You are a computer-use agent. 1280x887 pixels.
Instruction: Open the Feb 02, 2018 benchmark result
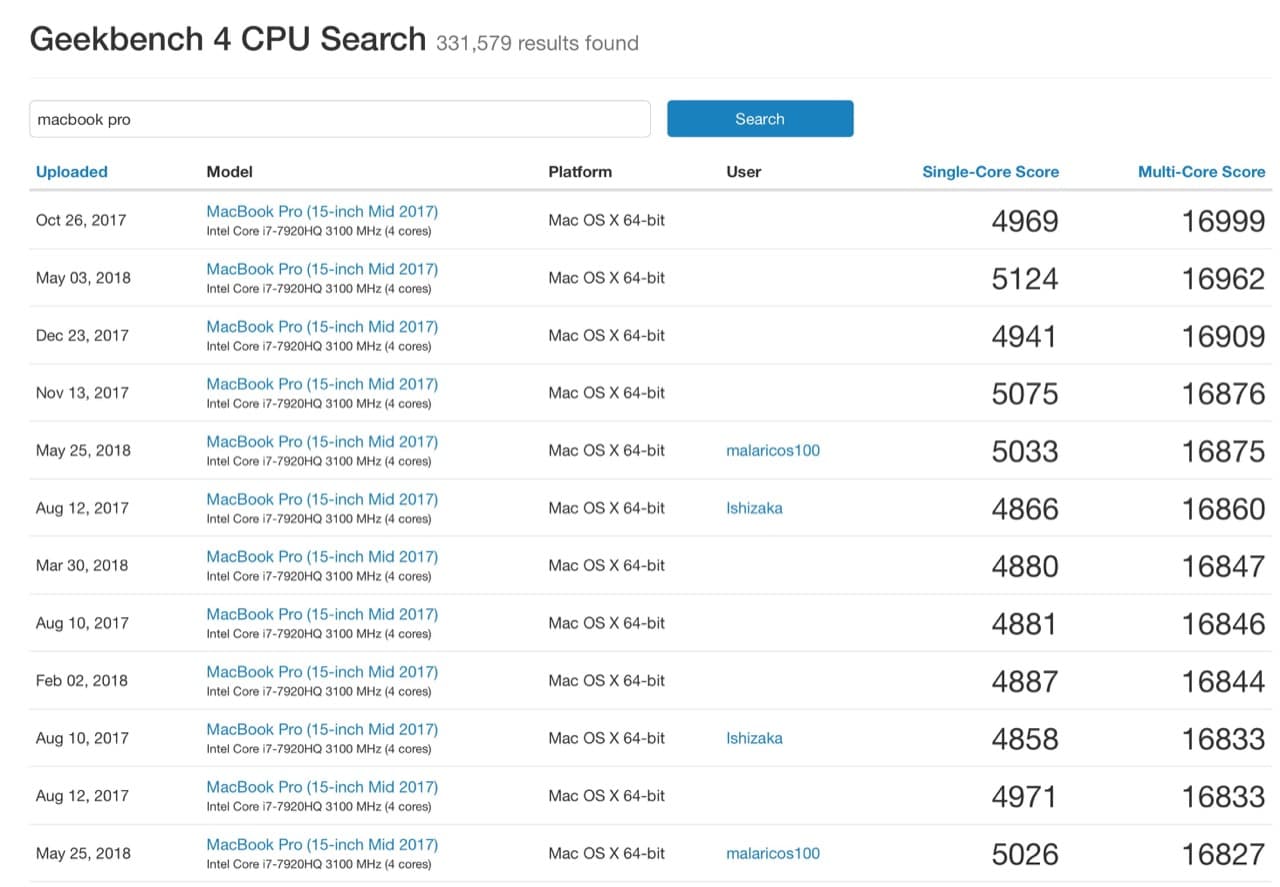click(322, 671)
